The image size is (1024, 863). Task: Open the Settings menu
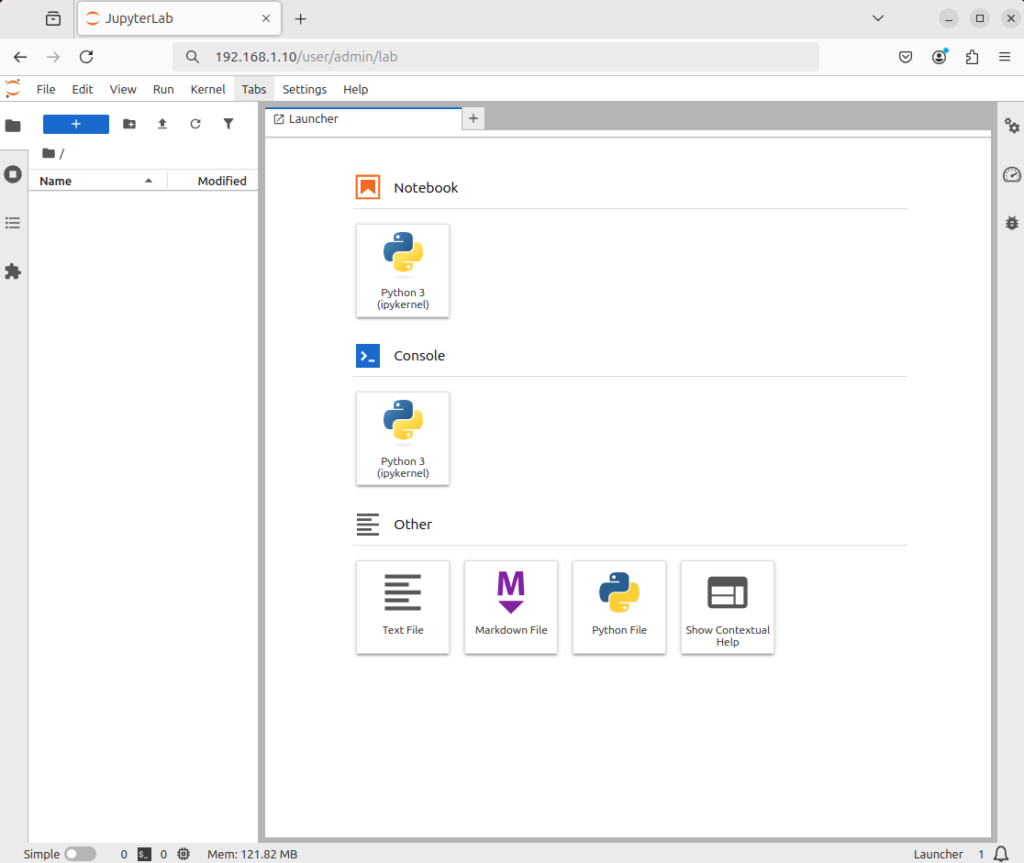[304, 89]
